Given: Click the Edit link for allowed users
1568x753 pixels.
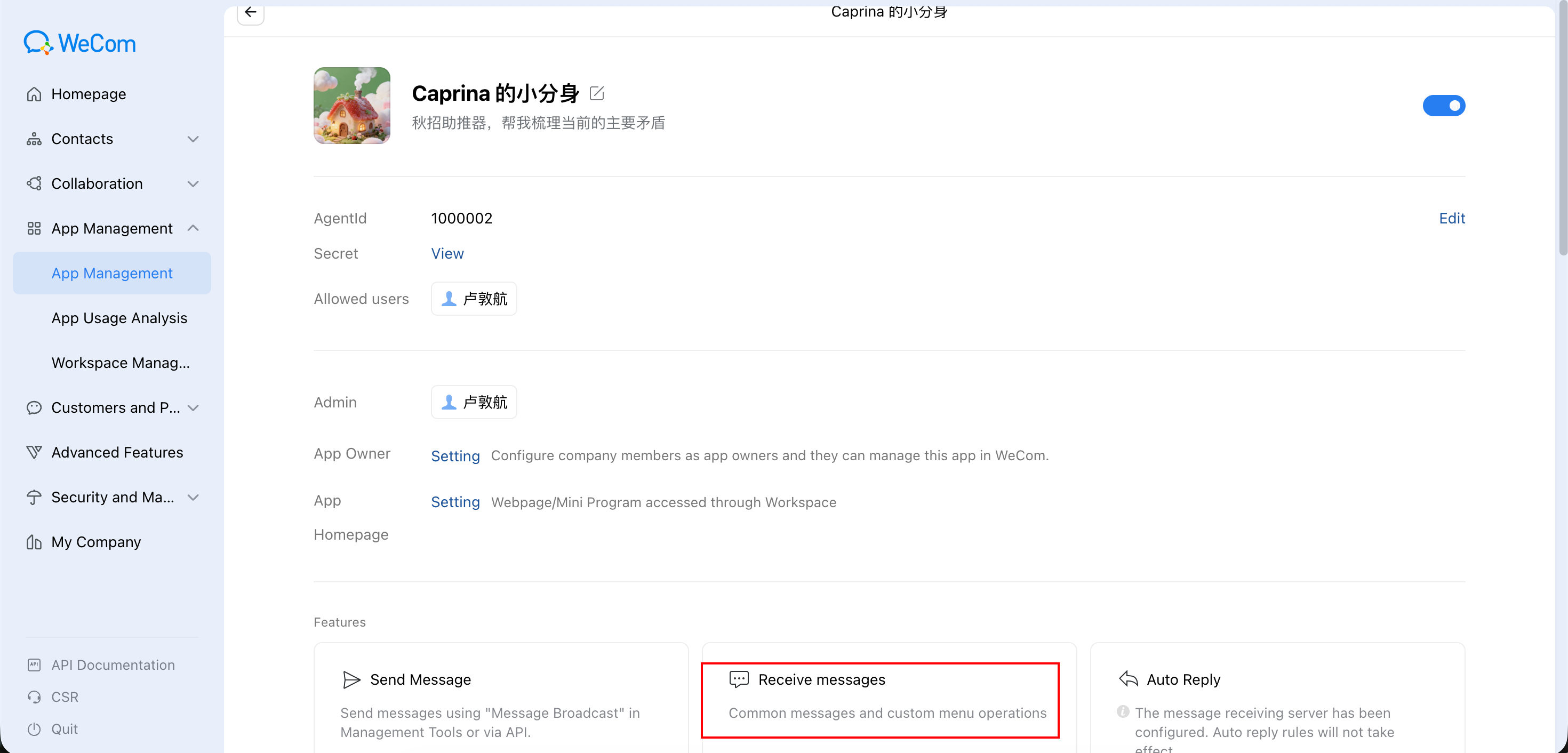Looking at the screenshot, I should tap(1451, 219).
